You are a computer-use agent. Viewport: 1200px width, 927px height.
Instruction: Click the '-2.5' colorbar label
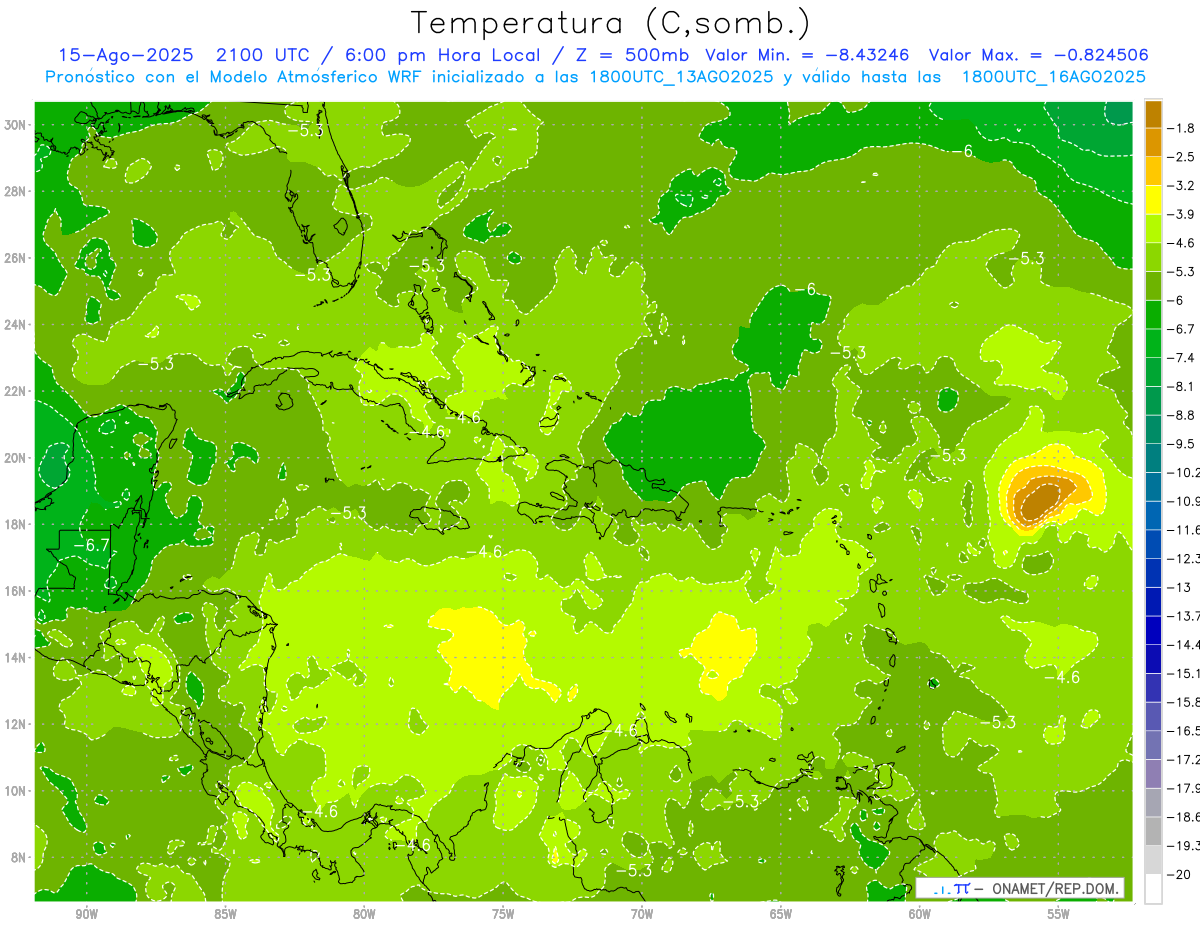click(x=1181, y=157)
